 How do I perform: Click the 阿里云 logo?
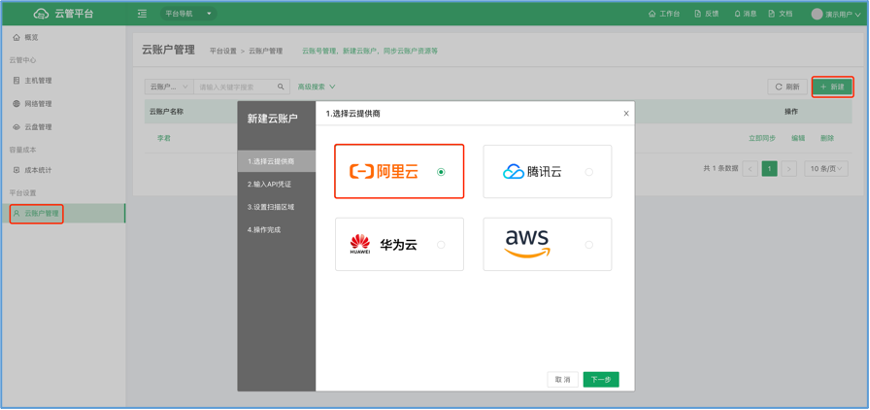383,172
